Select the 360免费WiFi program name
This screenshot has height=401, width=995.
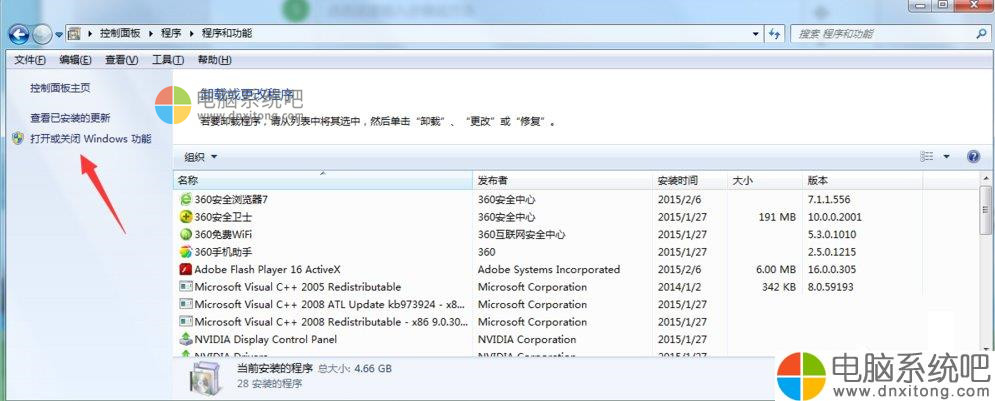[x=223, y=234]
